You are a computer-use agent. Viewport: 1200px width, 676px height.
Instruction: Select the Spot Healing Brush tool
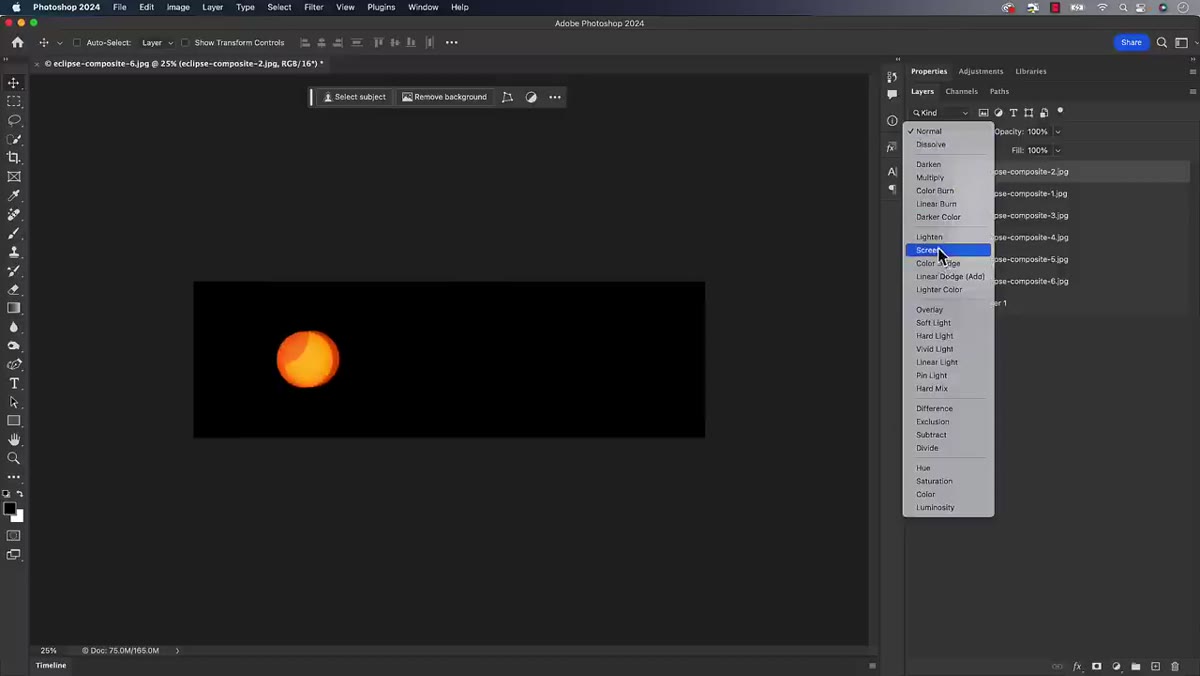(x=14, y=214)
